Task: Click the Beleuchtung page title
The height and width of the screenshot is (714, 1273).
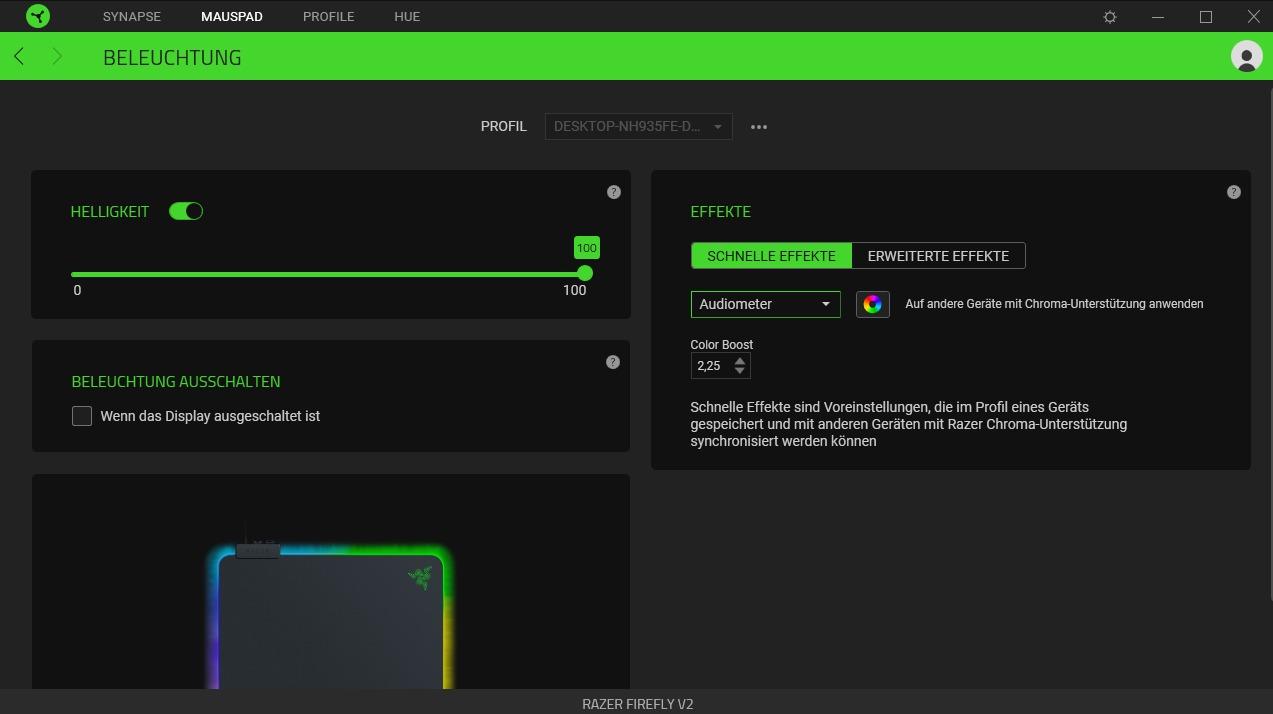Action: click(x=172, y=58)
